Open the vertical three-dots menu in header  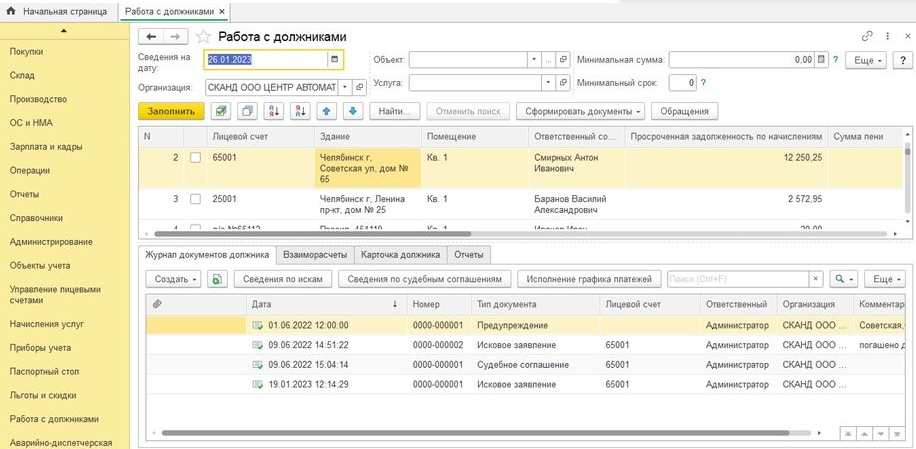[888, 36]
